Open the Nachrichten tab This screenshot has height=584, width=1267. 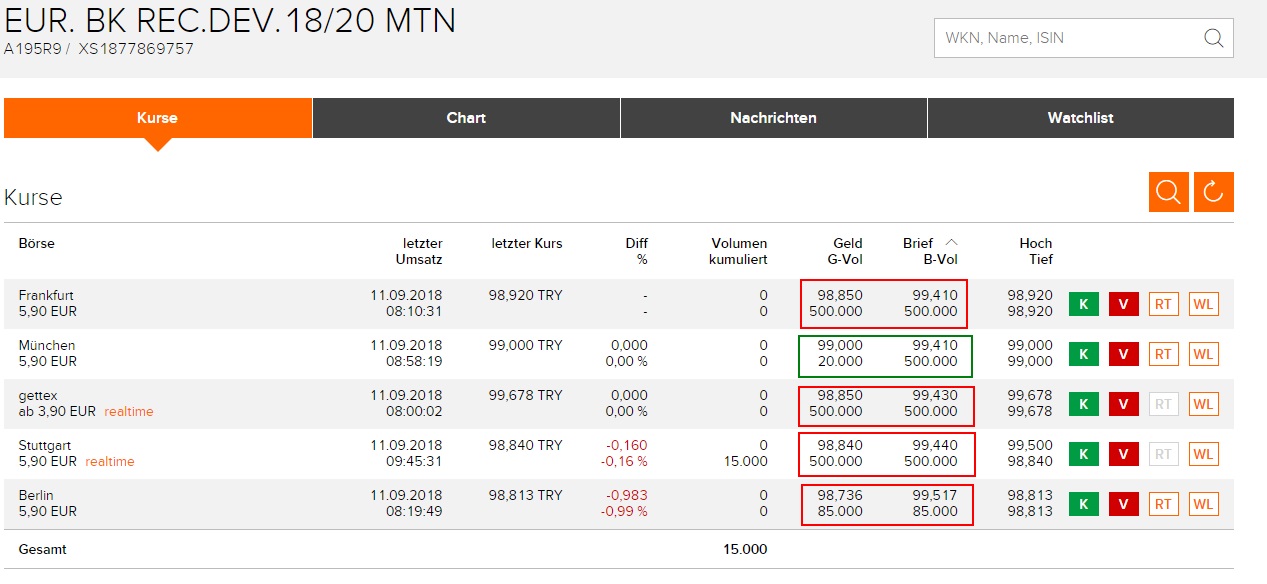point(773,118)
